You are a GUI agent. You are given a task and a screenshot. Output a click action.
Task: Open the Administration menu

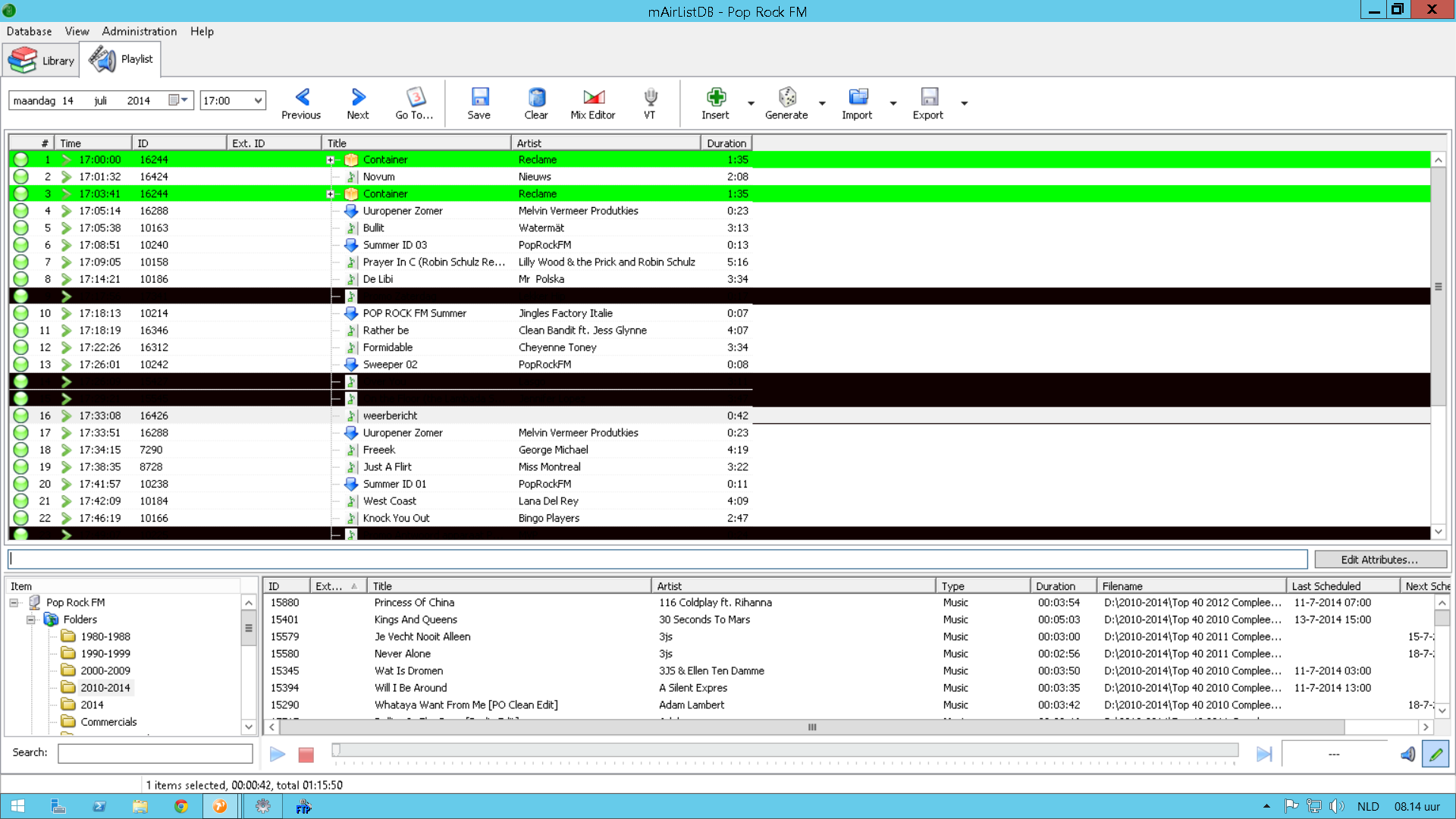139,31
